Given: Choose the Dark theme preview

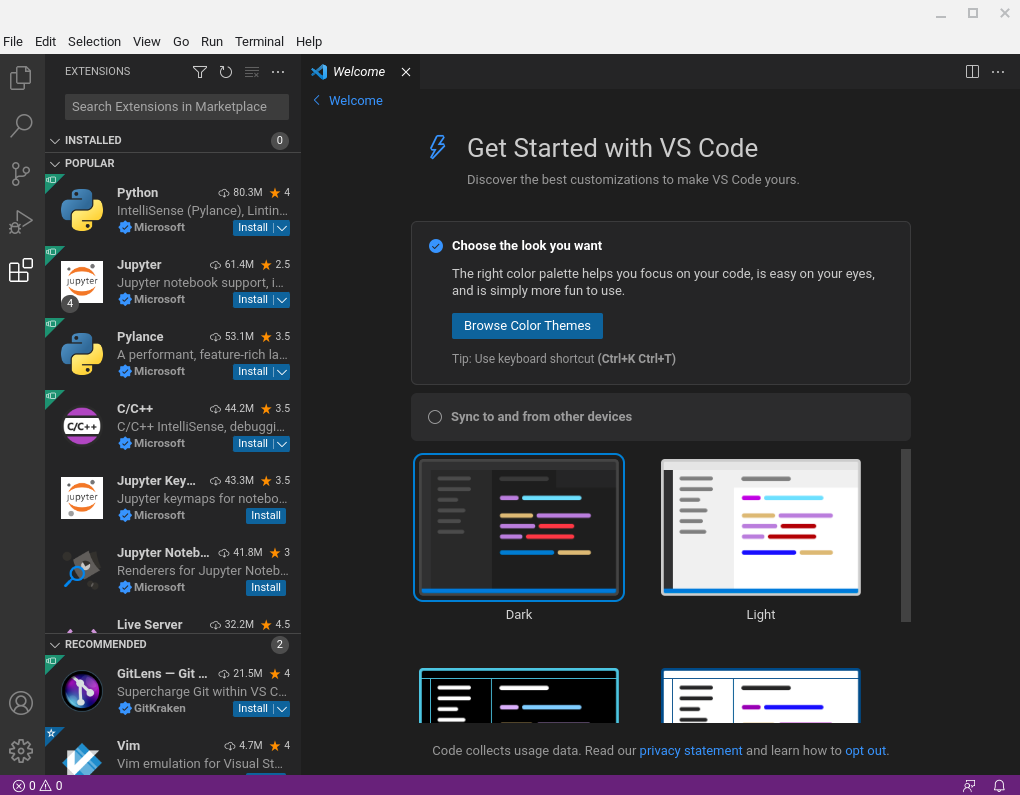Looking at the screenshot, I should (518, 528).
